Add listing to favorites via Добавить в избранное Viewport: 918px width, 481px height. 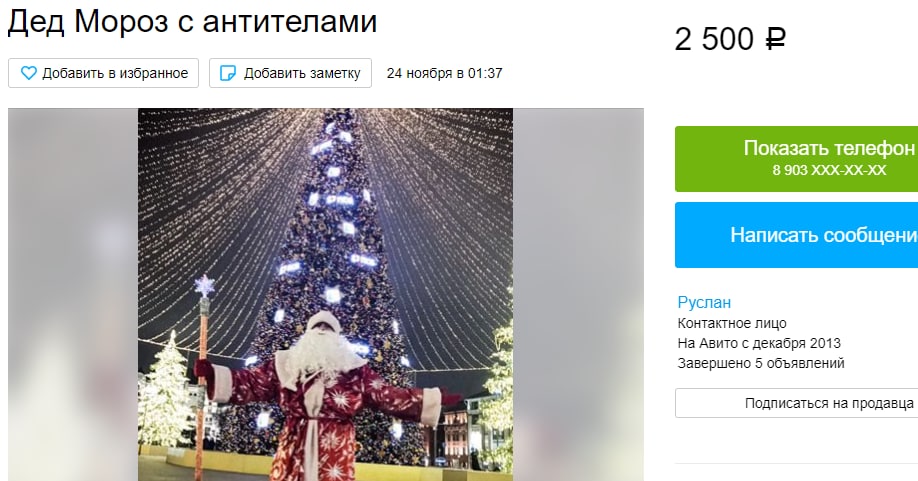pos(104,73)
